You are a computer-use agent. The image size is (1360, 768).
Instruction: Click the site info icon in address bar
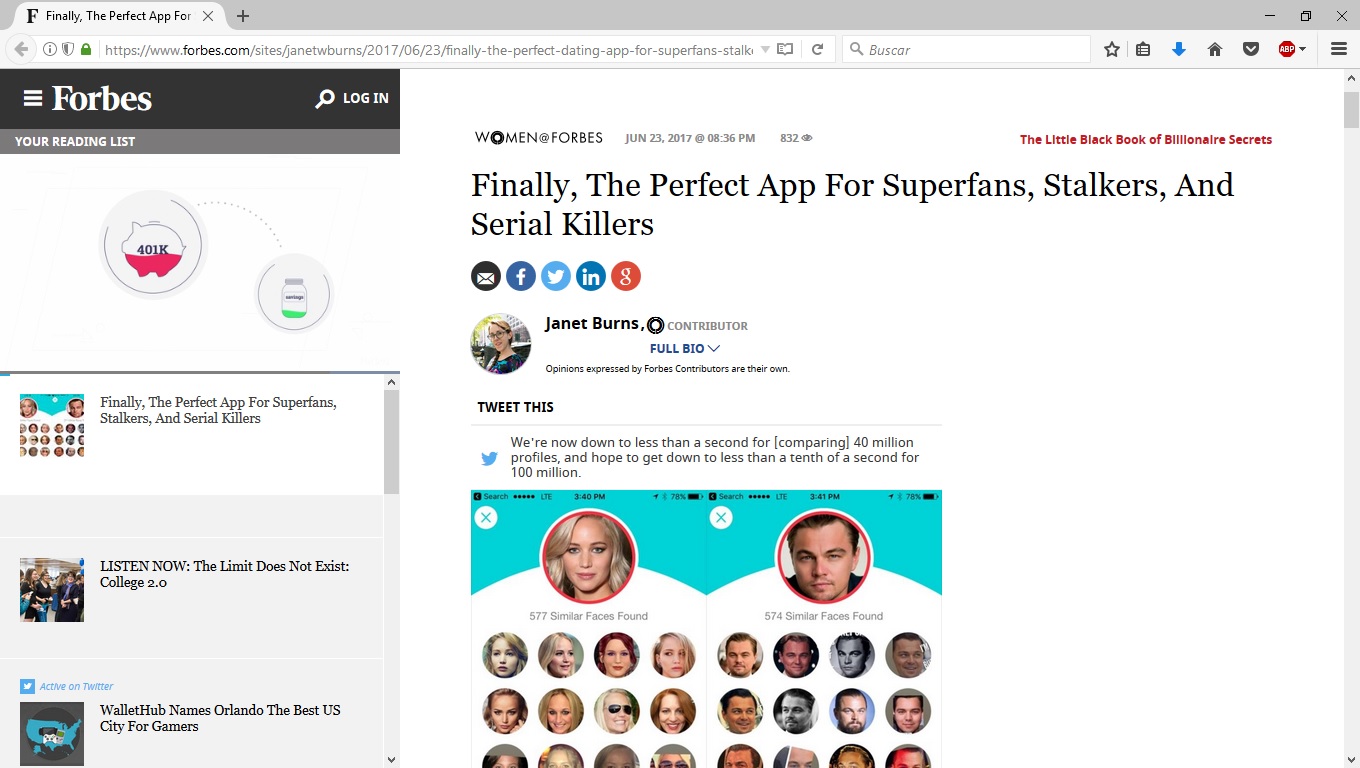click(x=50, y=49)
